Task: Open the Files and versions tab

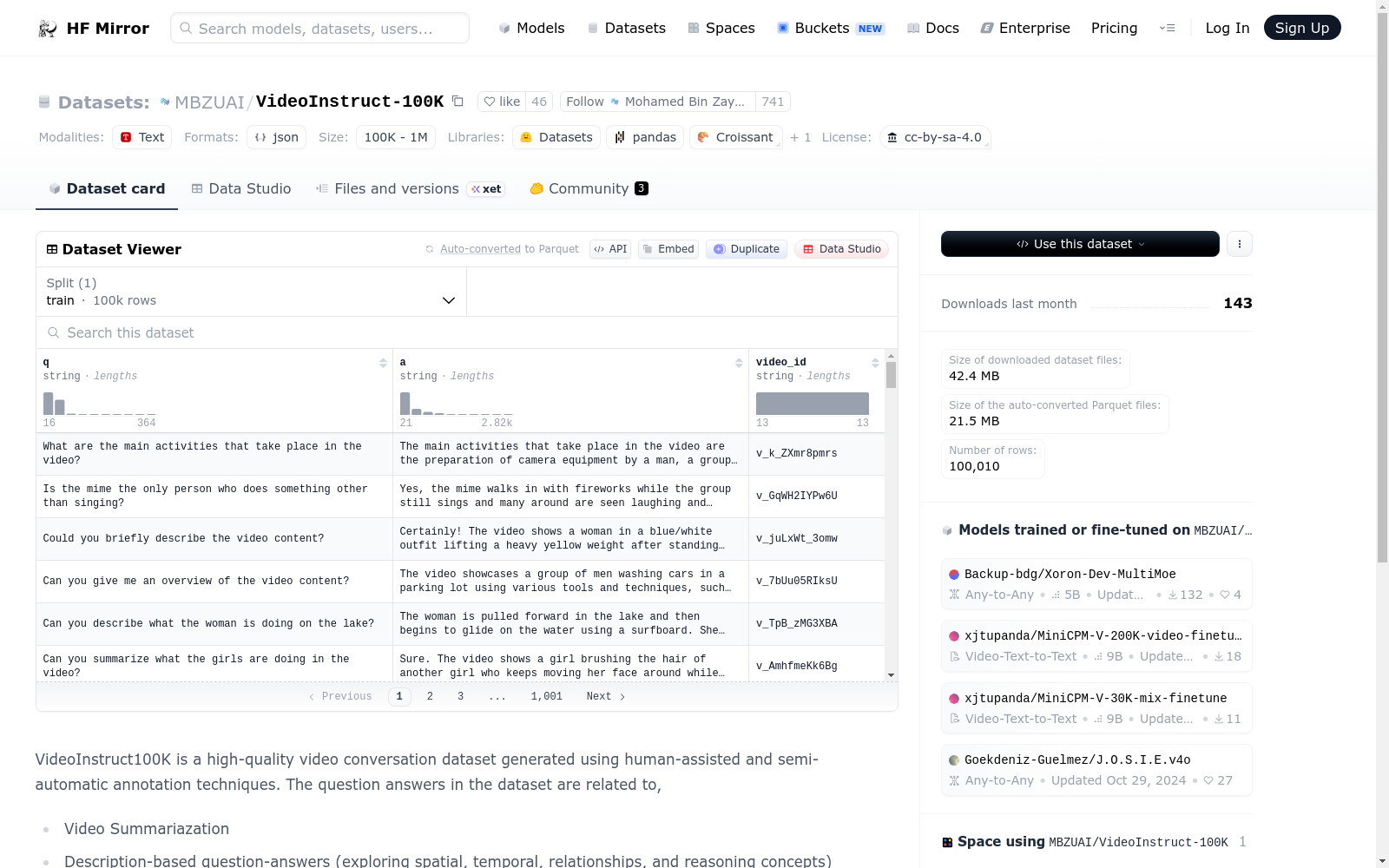Action: [x=411, y=188]
